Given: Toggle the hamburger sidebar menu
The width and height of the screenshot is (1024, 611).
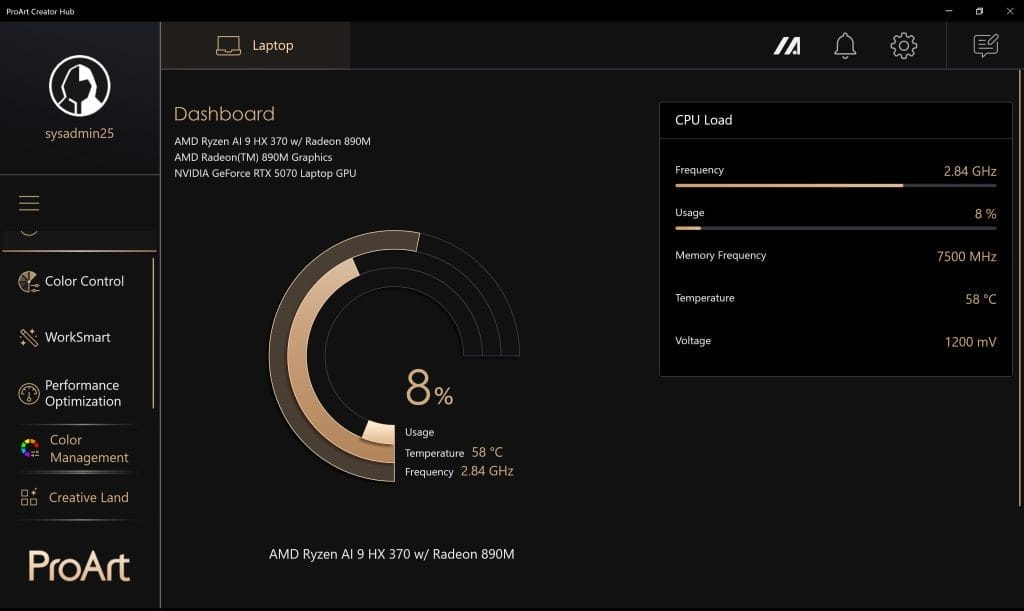Looking at the screenshot, I should point(29,203).
